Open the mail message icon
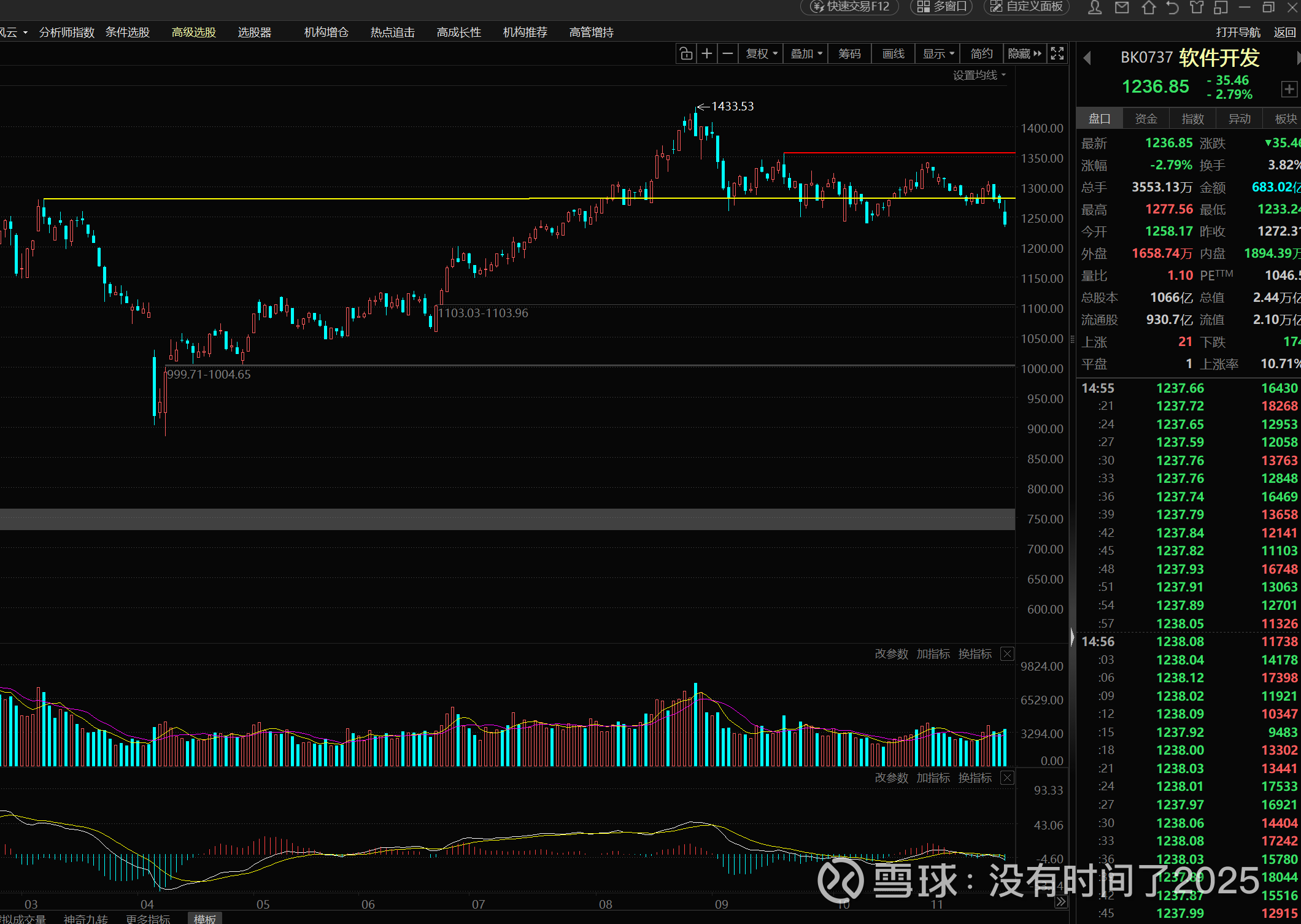The width and height of the screenshot is (1301, 924). point(1122,7)
